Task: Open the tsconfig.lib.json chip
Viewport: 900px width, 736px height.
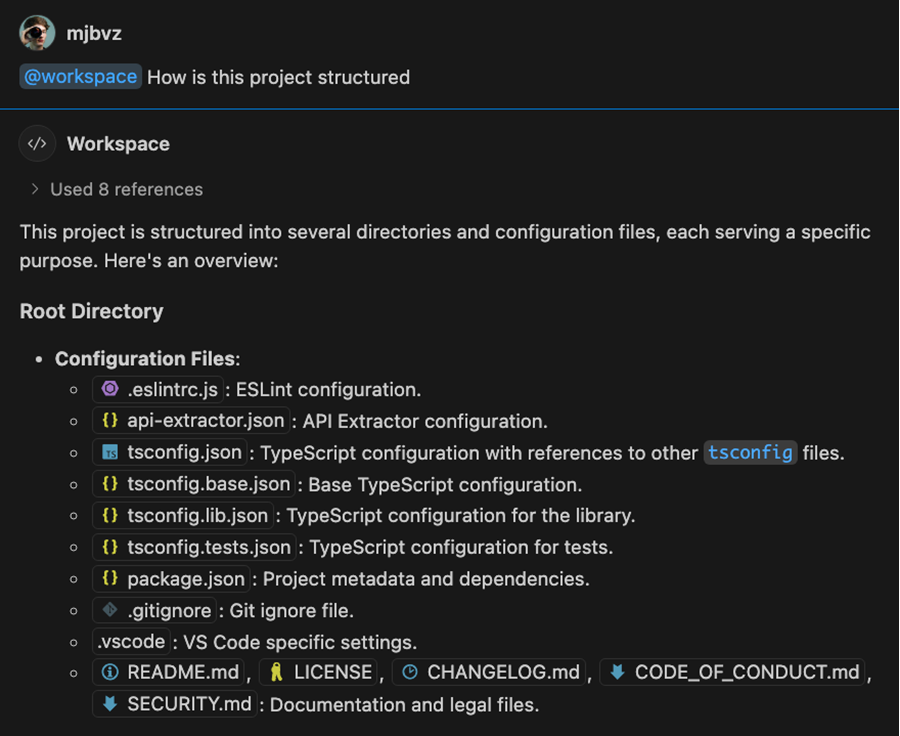Action: tap(188, 516)
